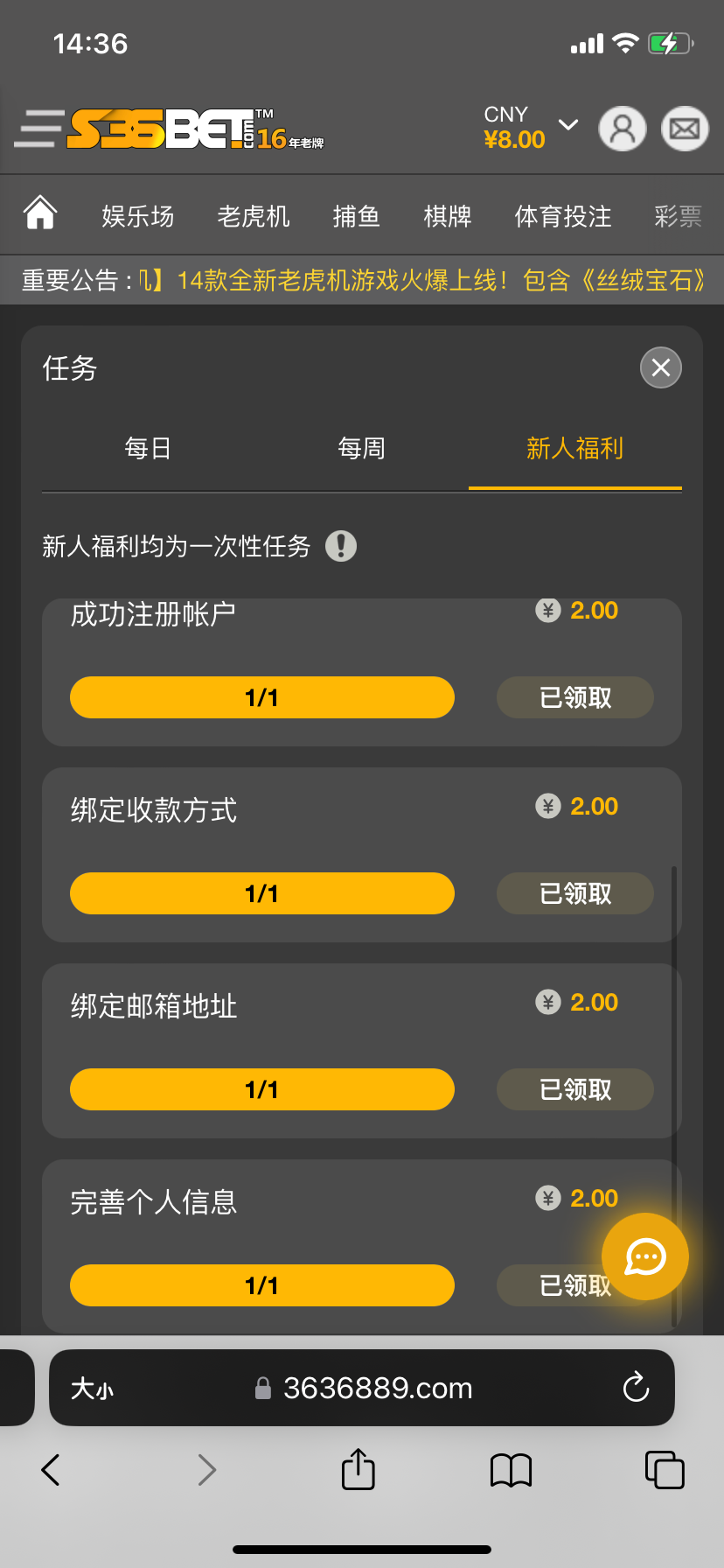Switch to the 每周 tab
This screenshot has width=724, height=1568.
pyautogui.click(x=361, y=449)
